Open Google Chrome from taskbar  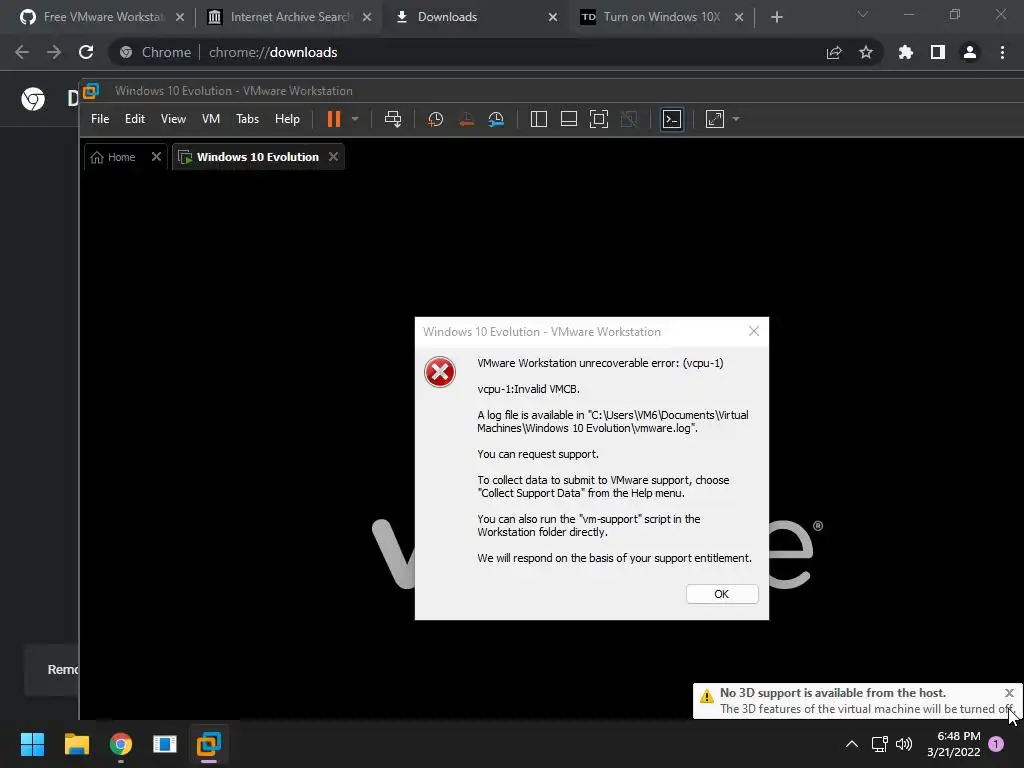click(121, 744)
